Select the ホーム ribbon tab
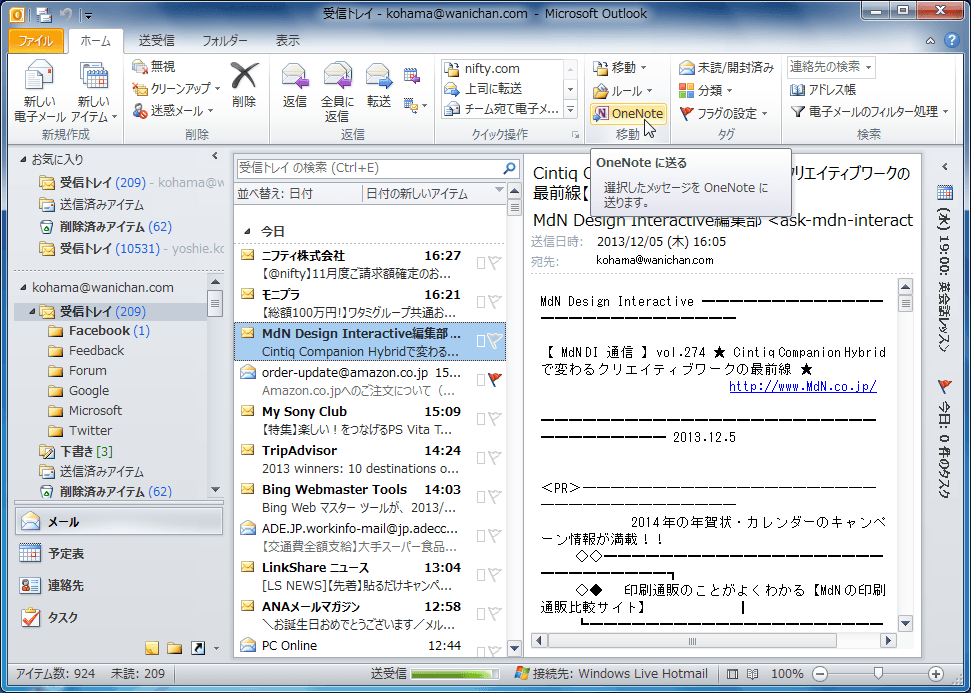 click(96, 41)
